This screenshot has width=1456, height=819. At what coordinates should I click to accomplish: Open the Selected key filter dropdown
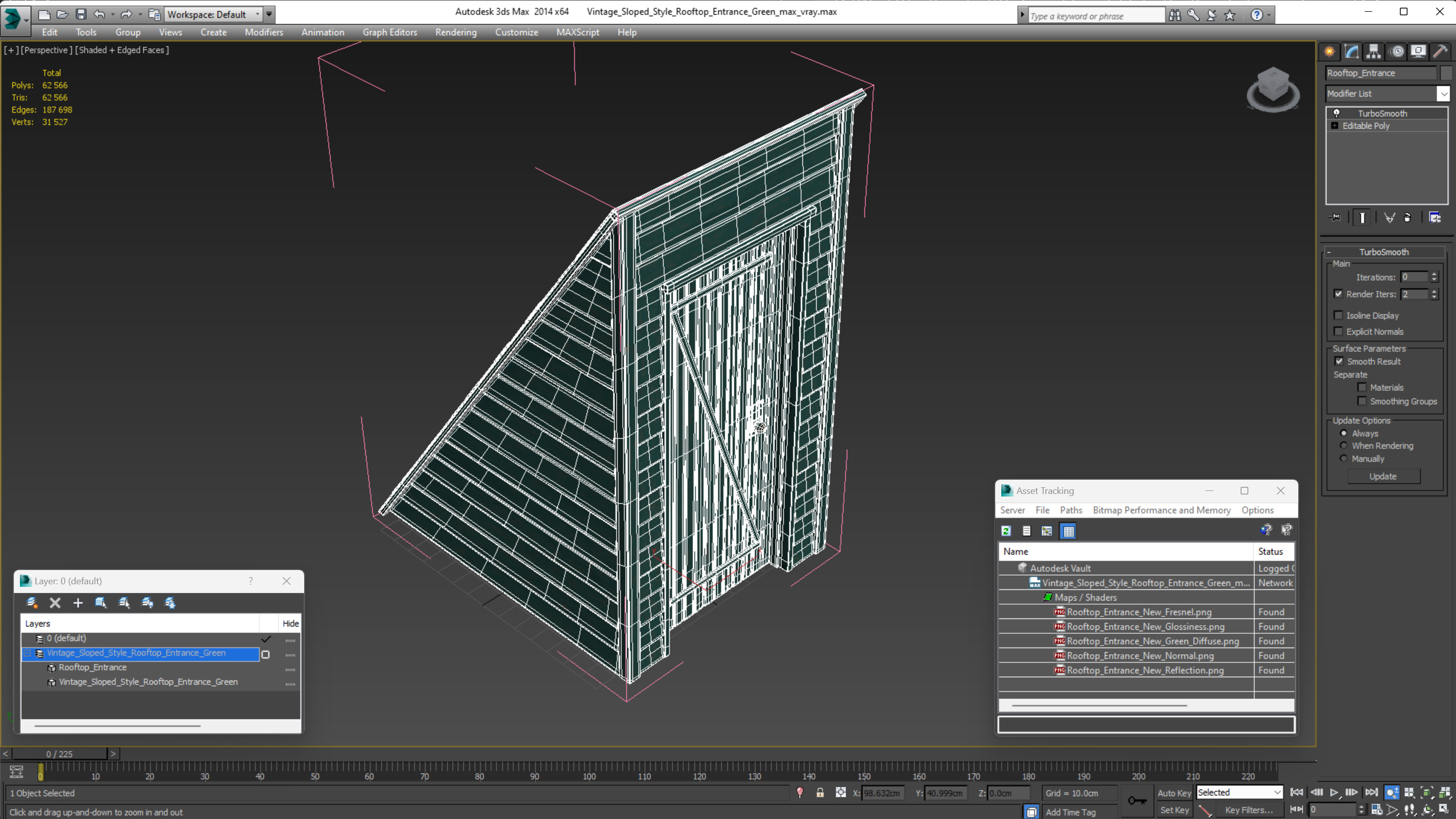[1239, 792]
